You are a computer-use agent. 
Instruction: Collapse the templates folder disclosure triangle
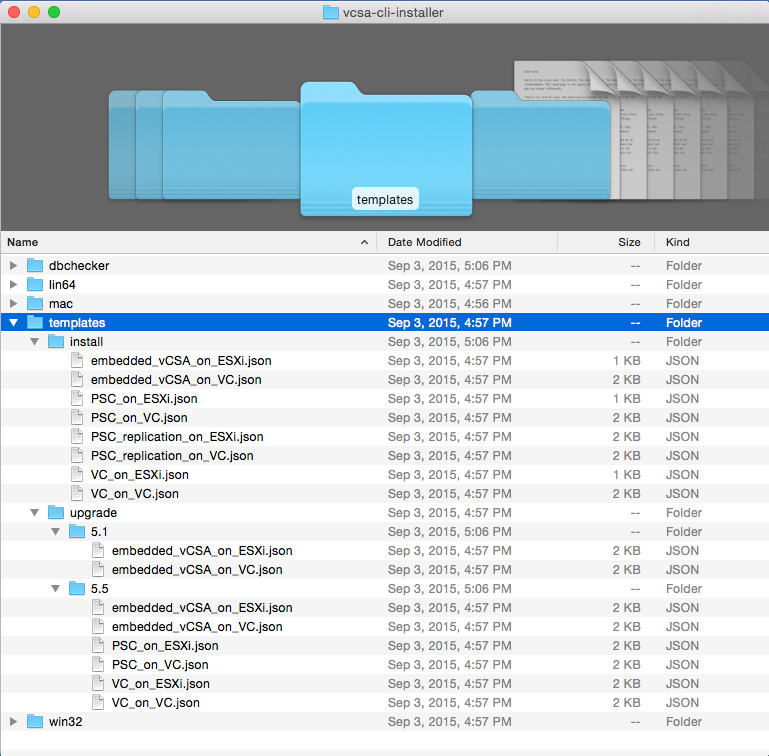(x=14, y=323)
